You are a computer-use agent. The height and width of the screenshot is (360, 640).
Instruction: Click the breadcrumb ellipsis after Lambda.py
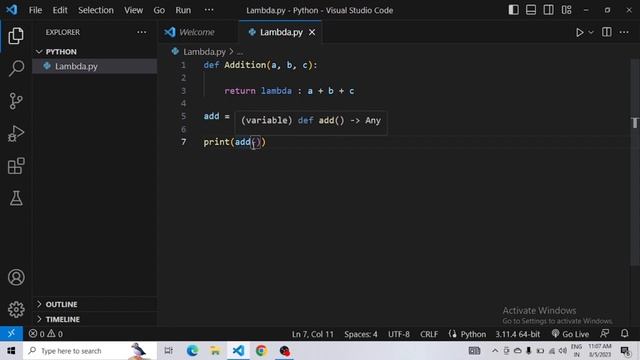coord(240,52)
